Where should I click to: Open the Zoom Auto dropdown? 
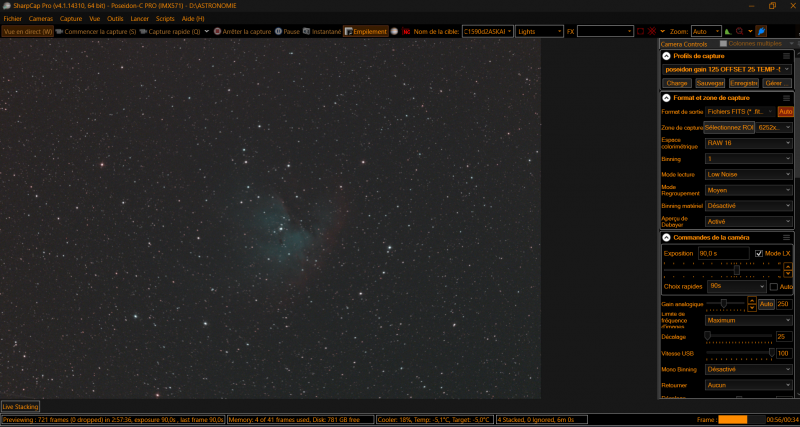pos(706,31)
